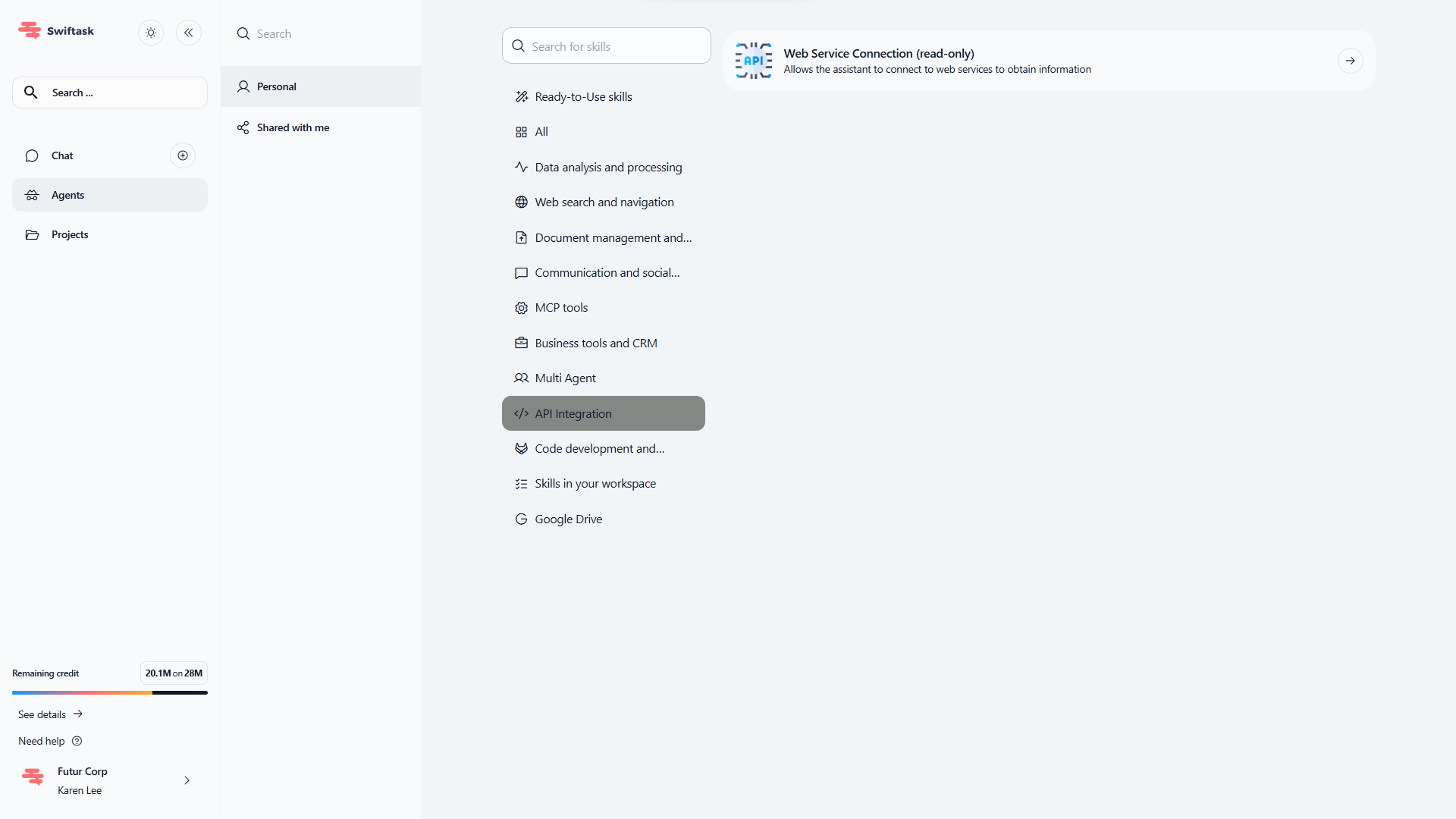Toggle the light/dark theme sun icon
This screenshot has height=819, width=1456.
click(151, 33)
